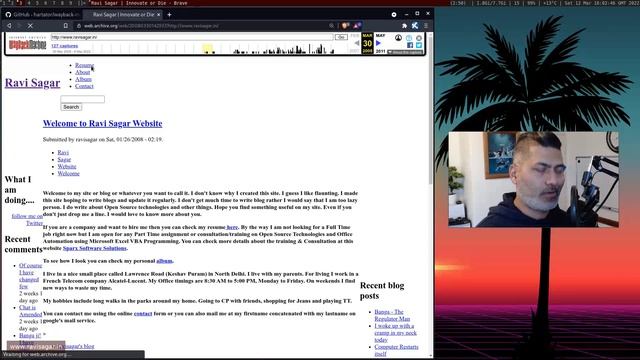
Task: Click follow me on Twitter link
Action: click(27, 220)
